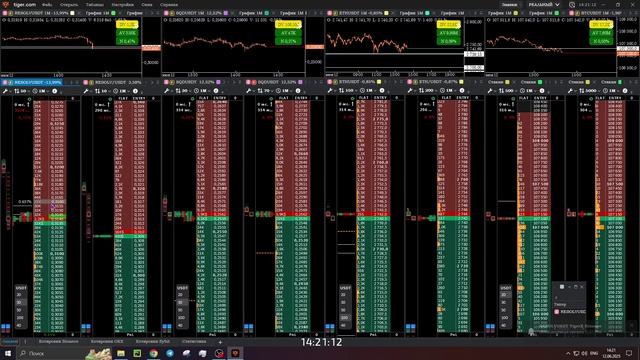The height and width of the screenshot is (360, 640).
Task: Expand the РЕАЛЬНЫЙ account mode dropdown
Action: point(544,4)
